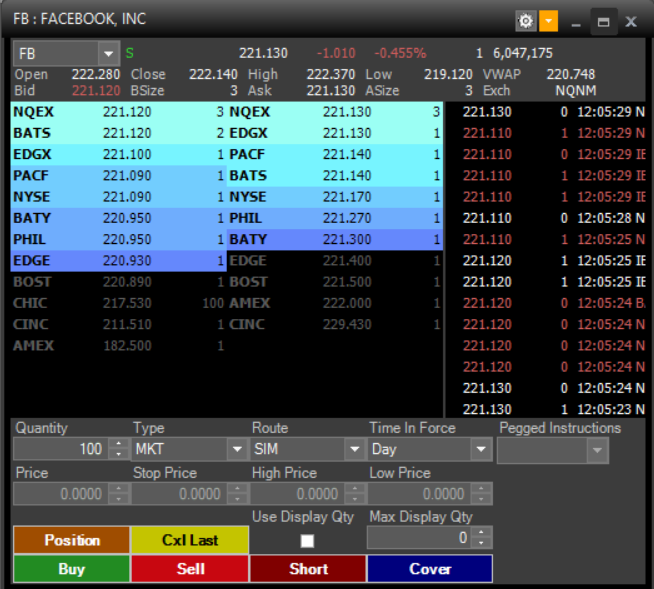Expand the Type MKT dropdown

pos(237,449)
